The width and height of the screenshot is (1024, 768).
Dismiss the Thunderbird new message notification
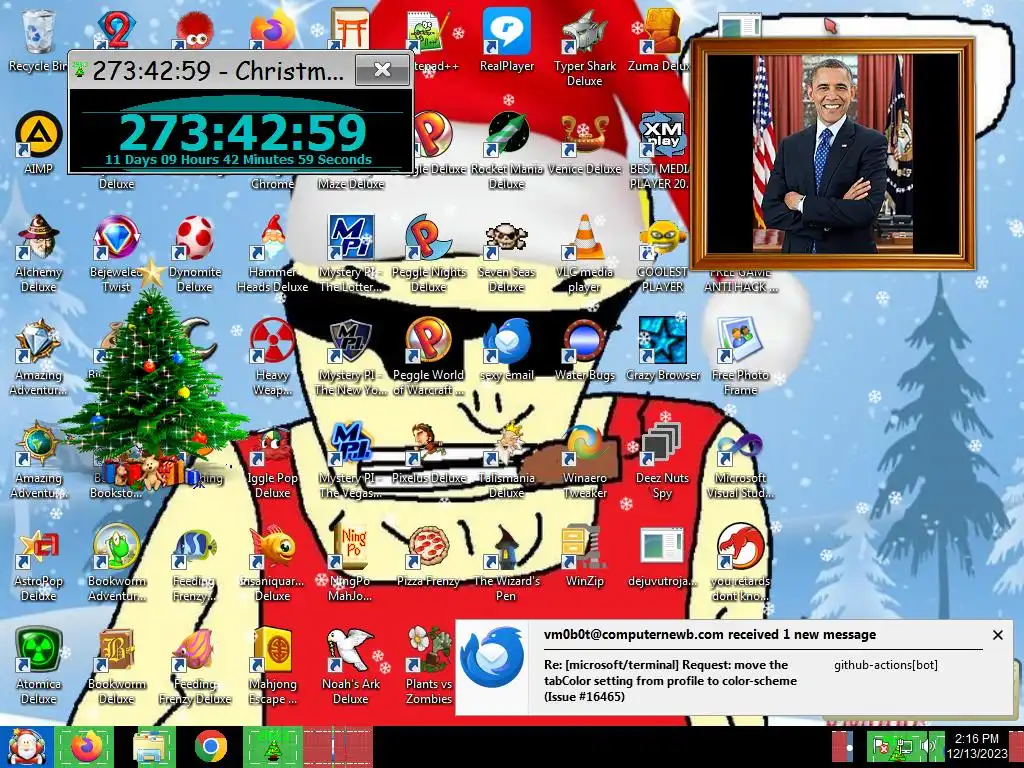click(x=997, y=635)
